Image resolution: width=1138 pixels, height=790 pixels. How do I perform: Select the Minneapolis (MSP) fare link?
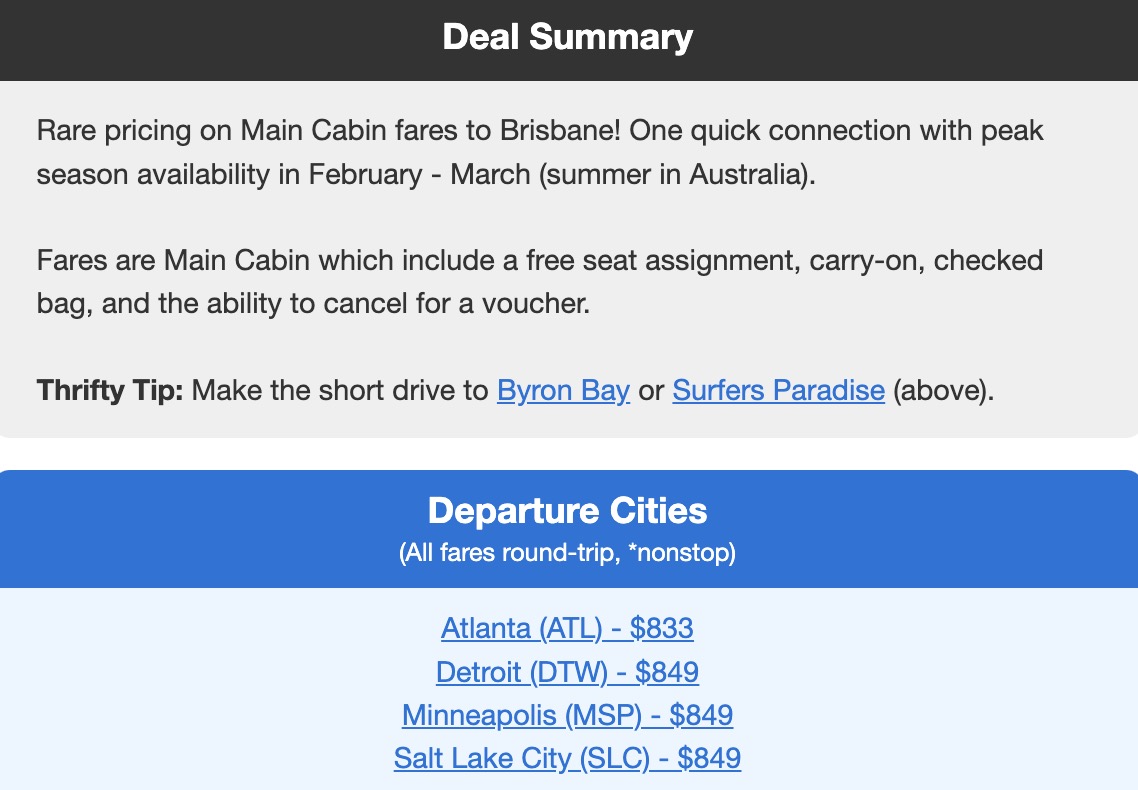click(x=567, y=716)
